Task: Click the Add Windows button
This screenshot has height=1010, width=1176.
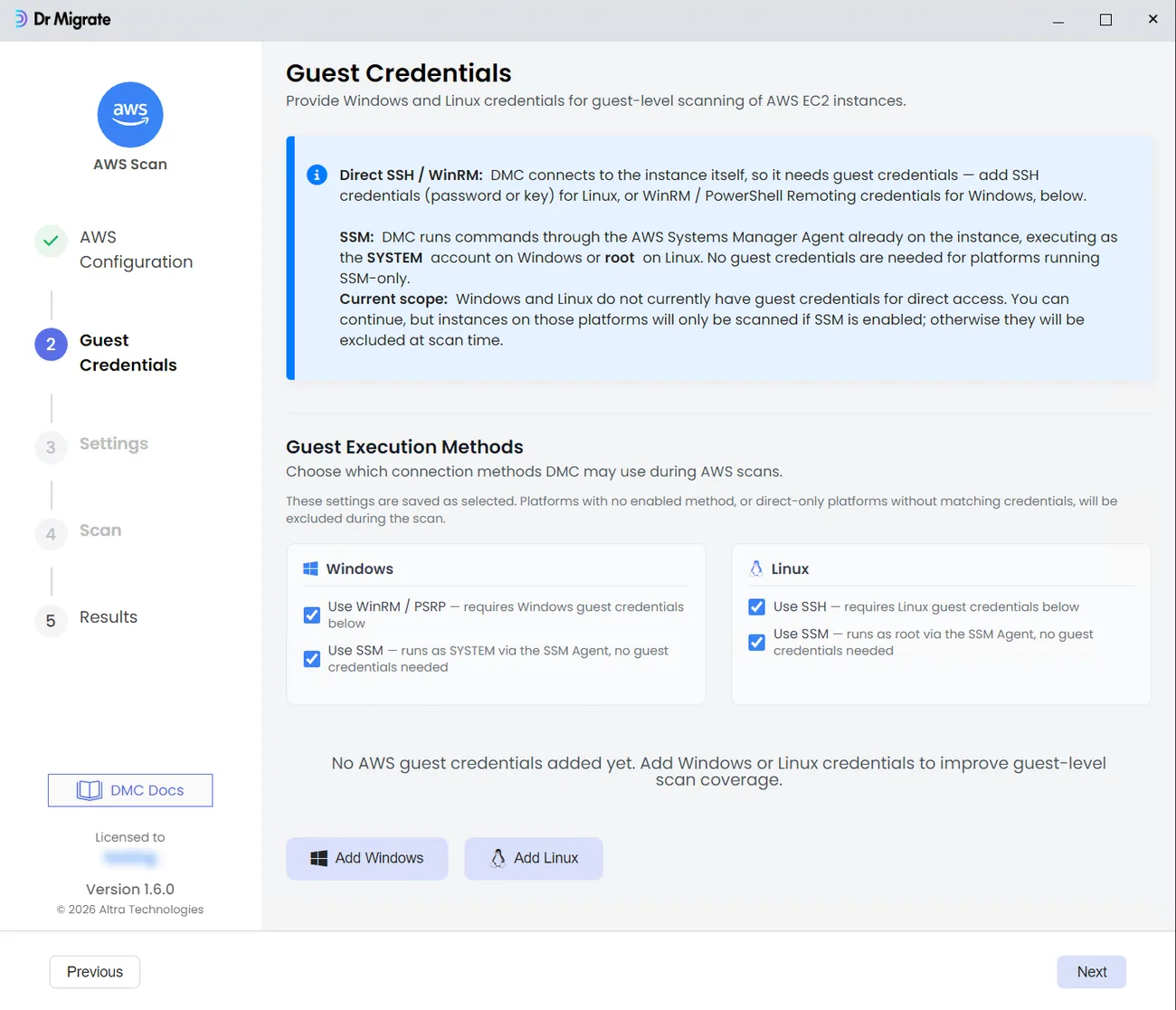Action: coord(367,858)
